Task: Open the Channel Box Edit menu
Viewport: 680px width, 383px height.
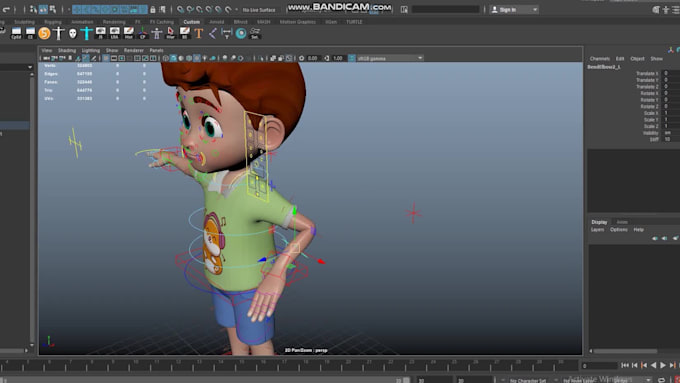Action: pyautogui.click(x=620, y=59)
